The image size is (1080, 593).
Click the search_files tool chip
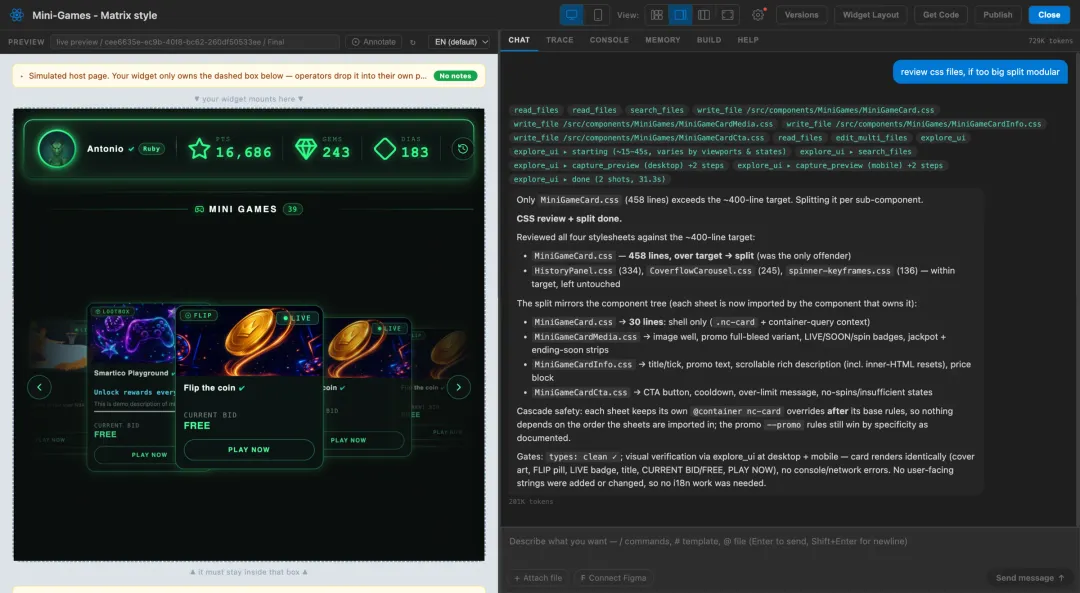point(656,110)
